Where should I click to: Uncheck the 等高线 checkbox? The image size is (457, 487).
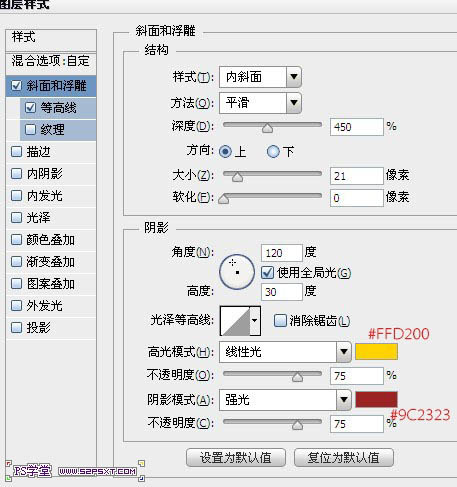pos(30,108)
